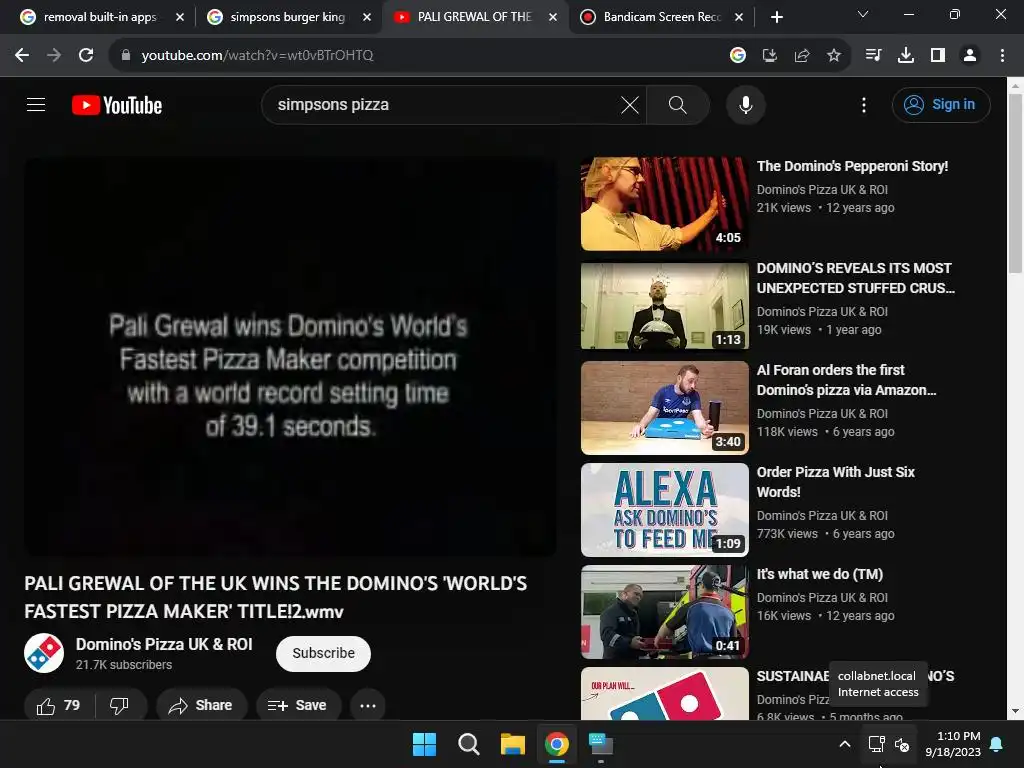Open the 0:41 fire engine video thumbnail
The width and height of the screenshot is (1024, 768).
tap(665, 612)
